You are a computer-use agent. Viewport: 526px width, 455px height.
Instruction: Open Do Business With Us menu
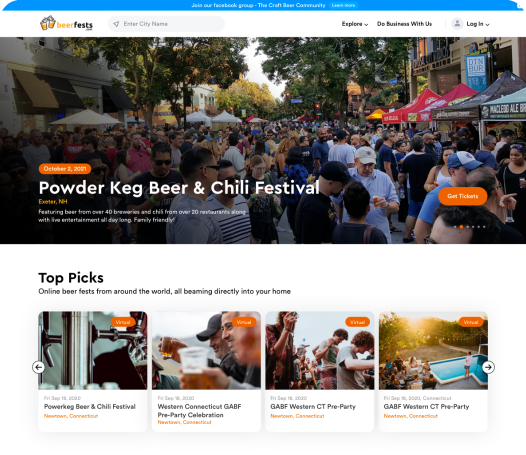(404, 24)
